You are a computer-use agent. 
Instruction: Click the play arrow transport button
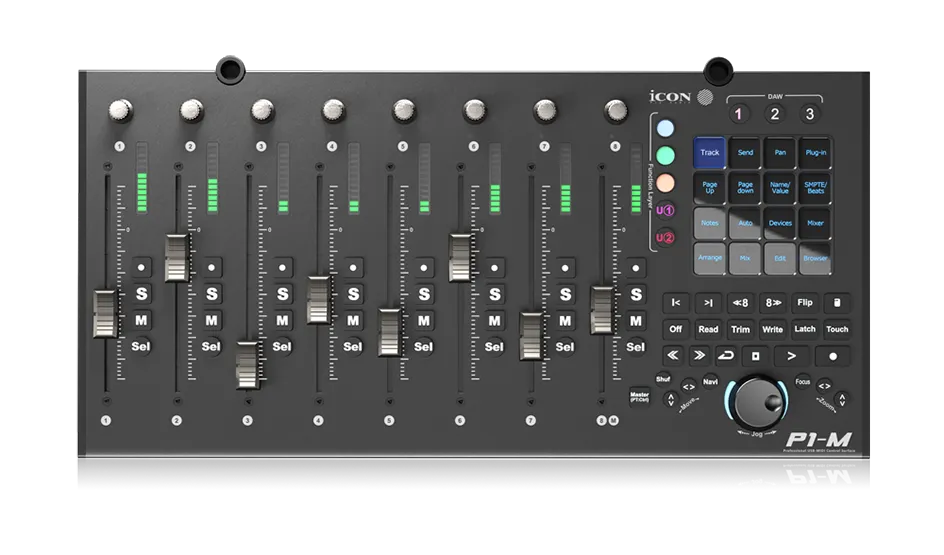tap(792, 356)
